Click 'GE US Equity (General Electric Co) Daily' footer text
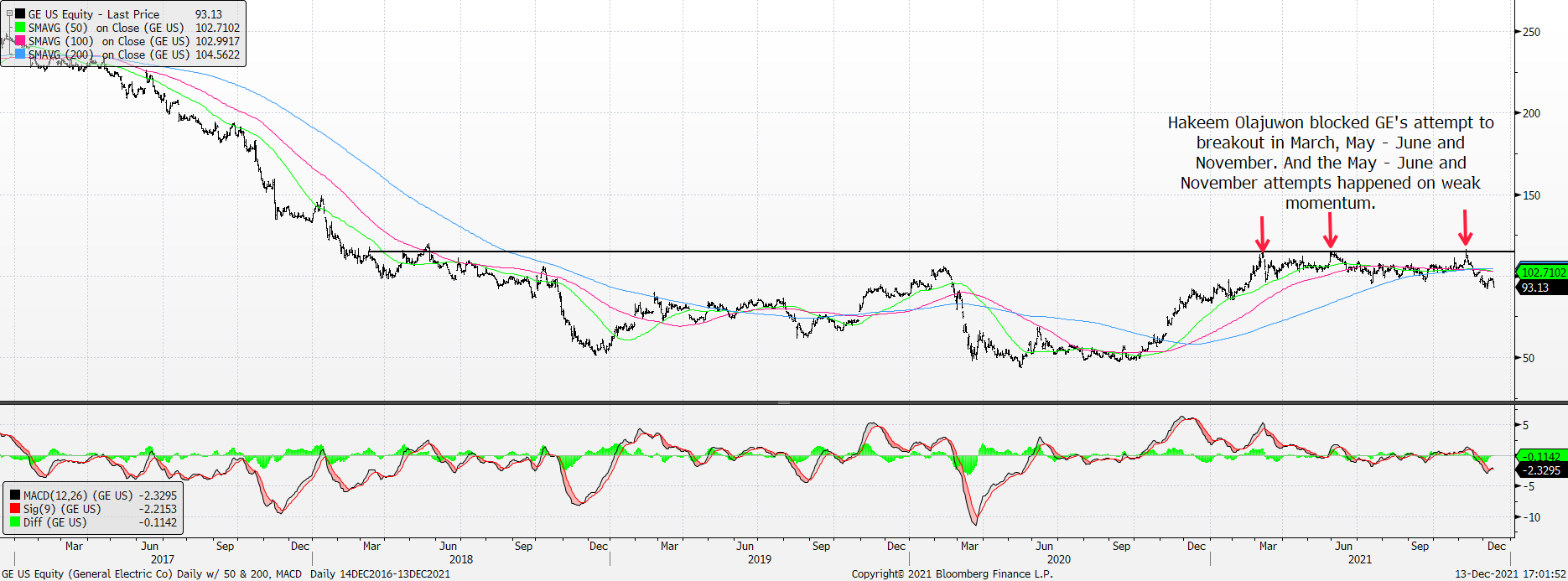Screen dimensions: 1568x581 click(x=102, y=574)
